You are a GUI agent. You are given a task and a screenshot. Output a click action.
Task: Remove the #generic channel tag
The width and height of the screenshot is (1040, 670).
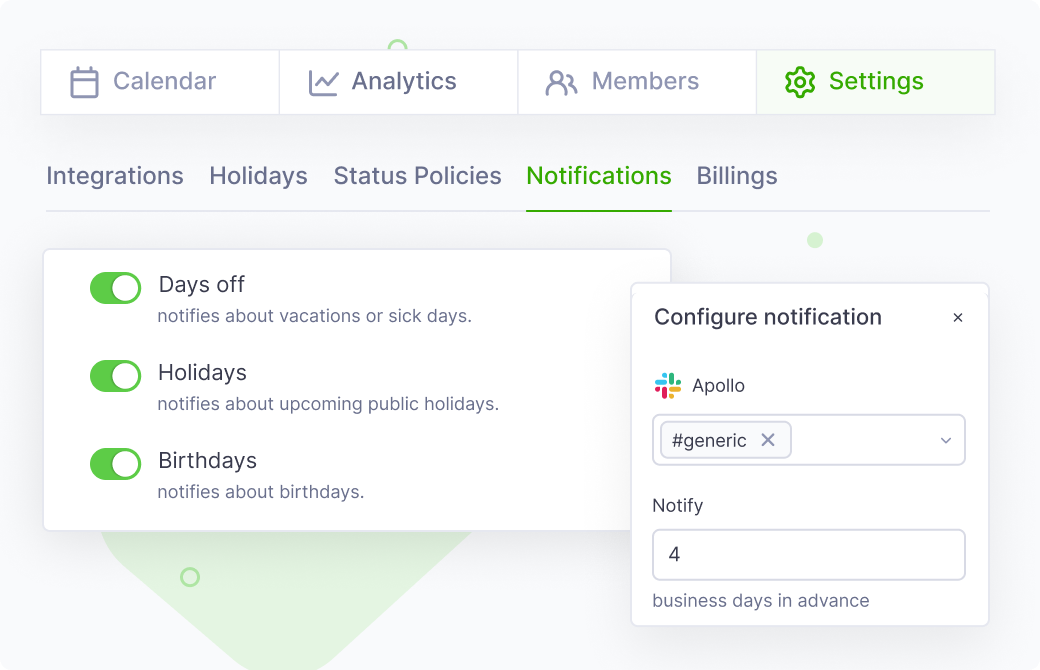tap(768, 439)
